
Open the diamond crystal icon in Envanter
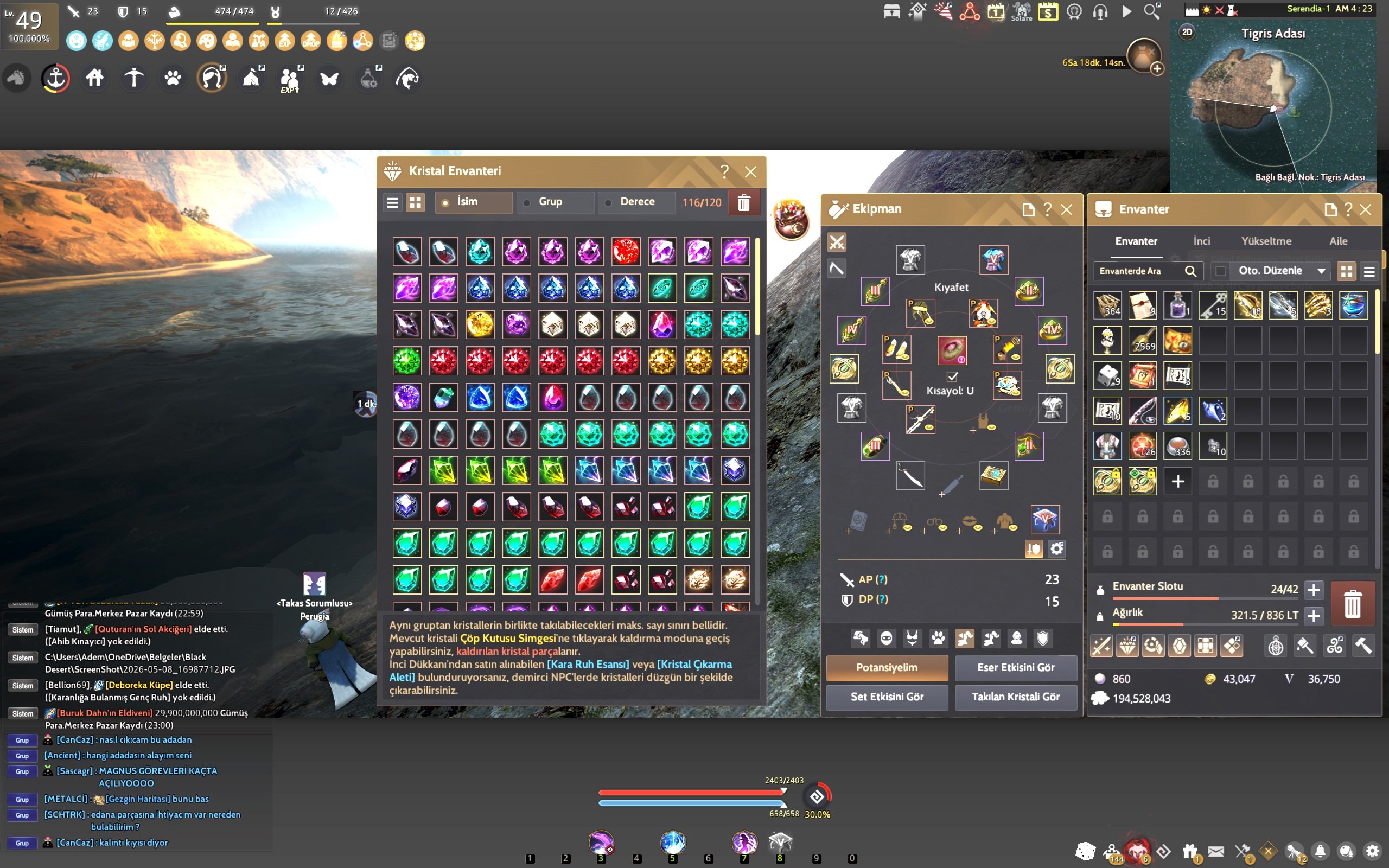[x=1127, y=647]
